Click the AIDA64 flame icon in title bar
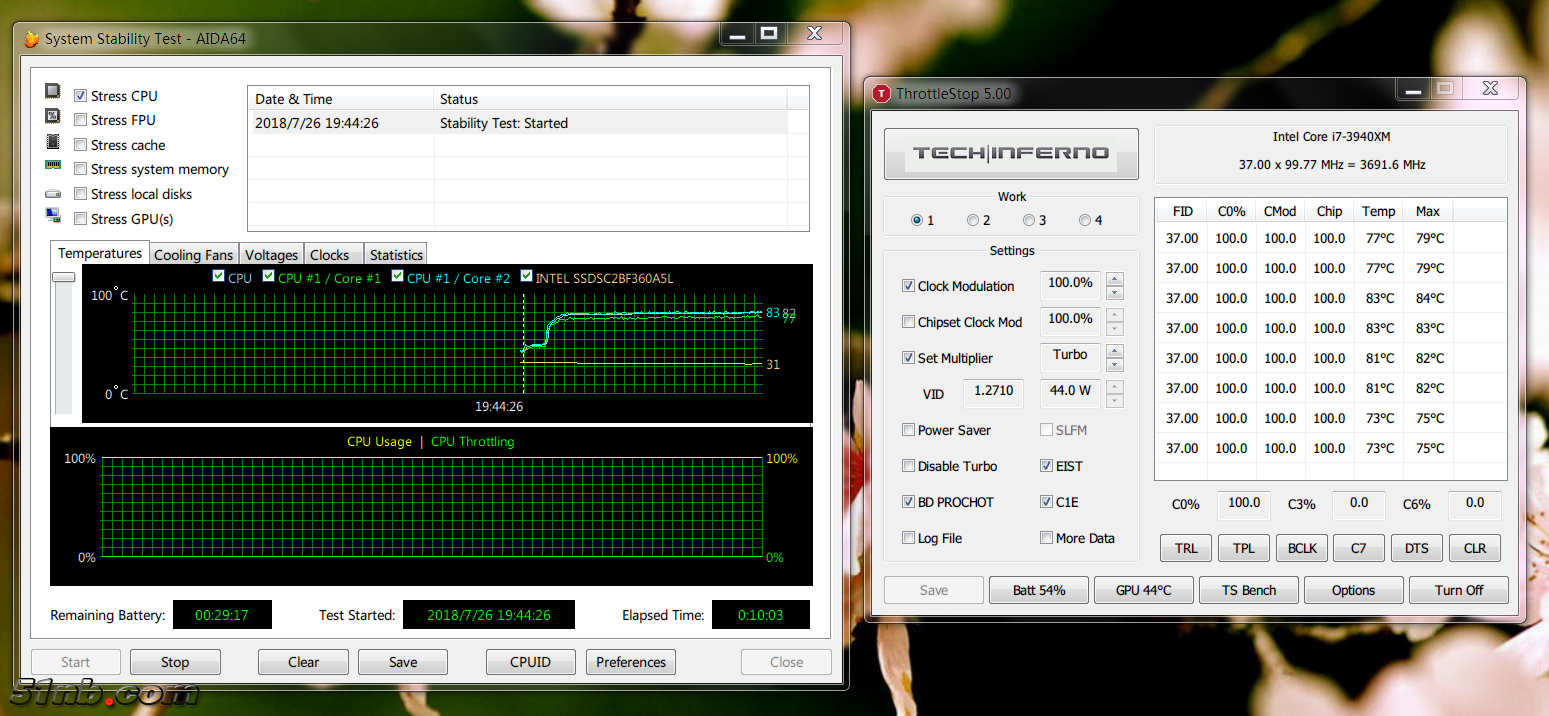 pos(31,39)
